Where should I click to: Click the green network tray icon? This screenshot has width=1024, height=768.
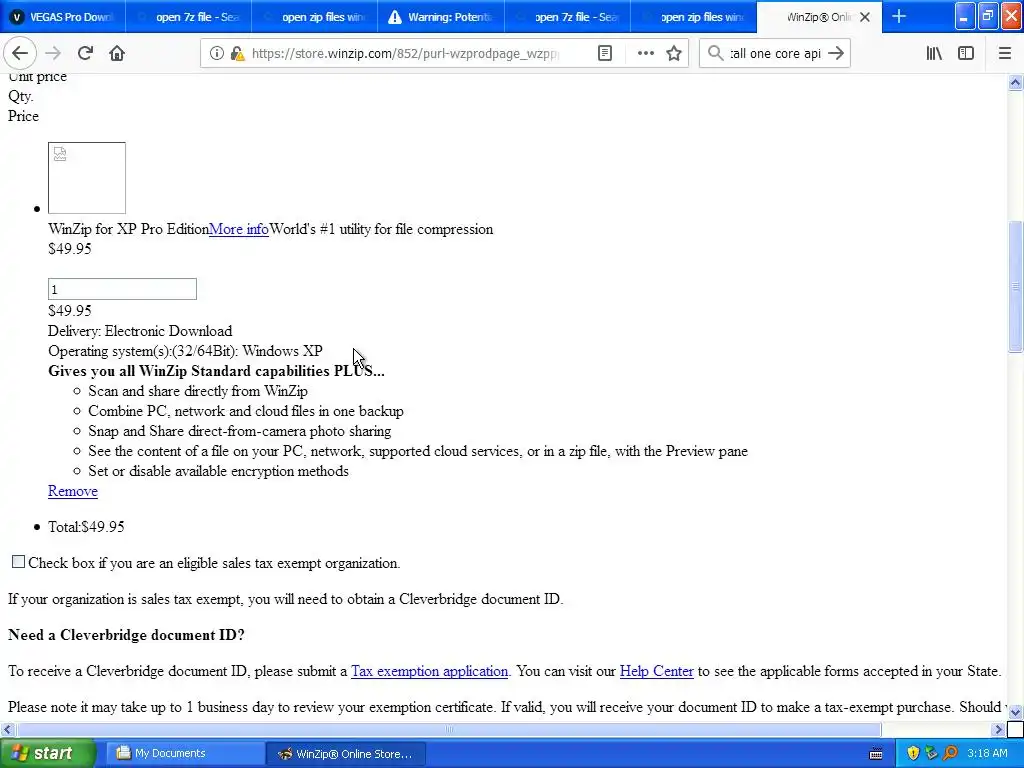click(x=932, y=754)
